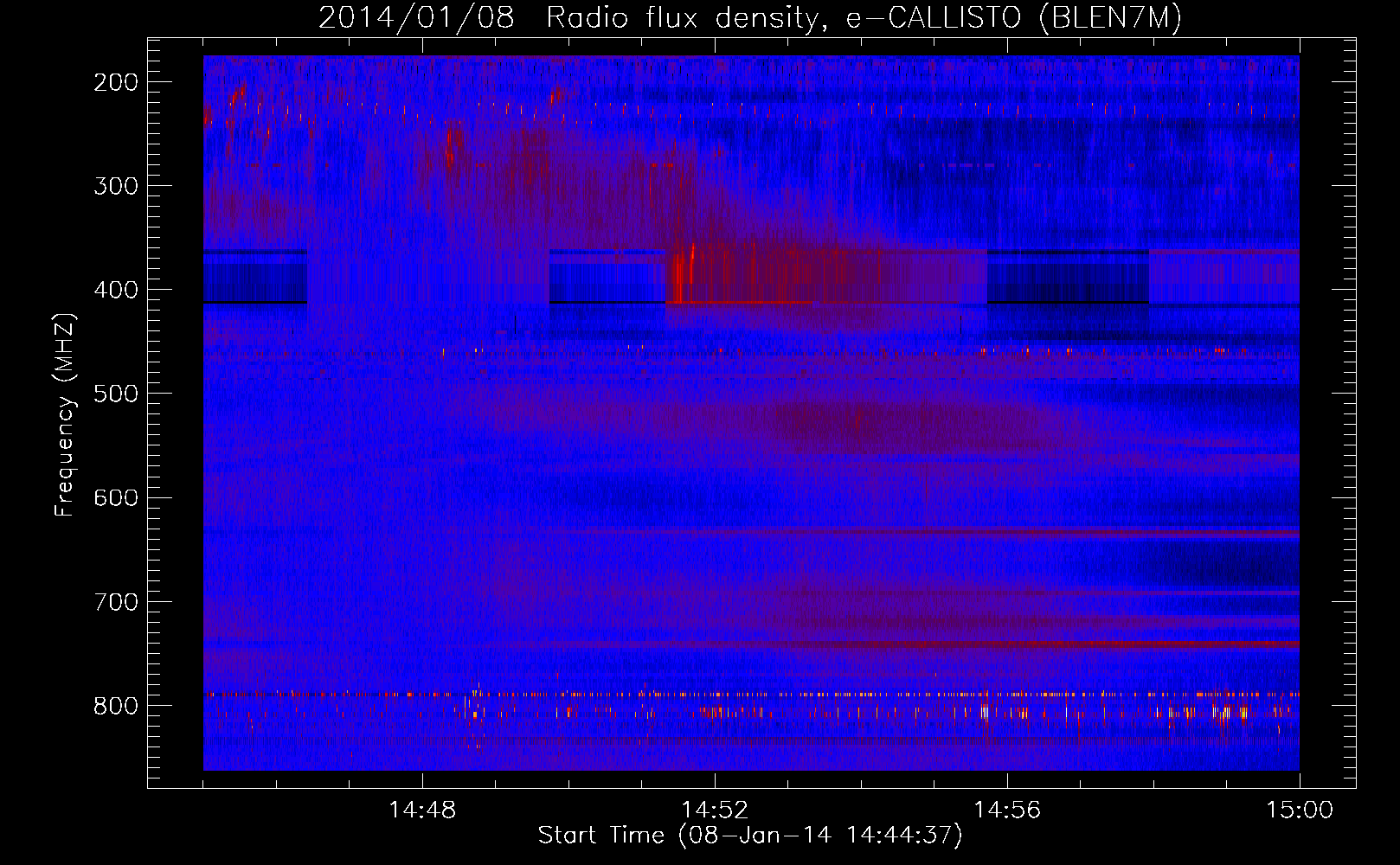Click the 800 frequency tick label
Screen dimensions: 1400x865
click(116, 706)
